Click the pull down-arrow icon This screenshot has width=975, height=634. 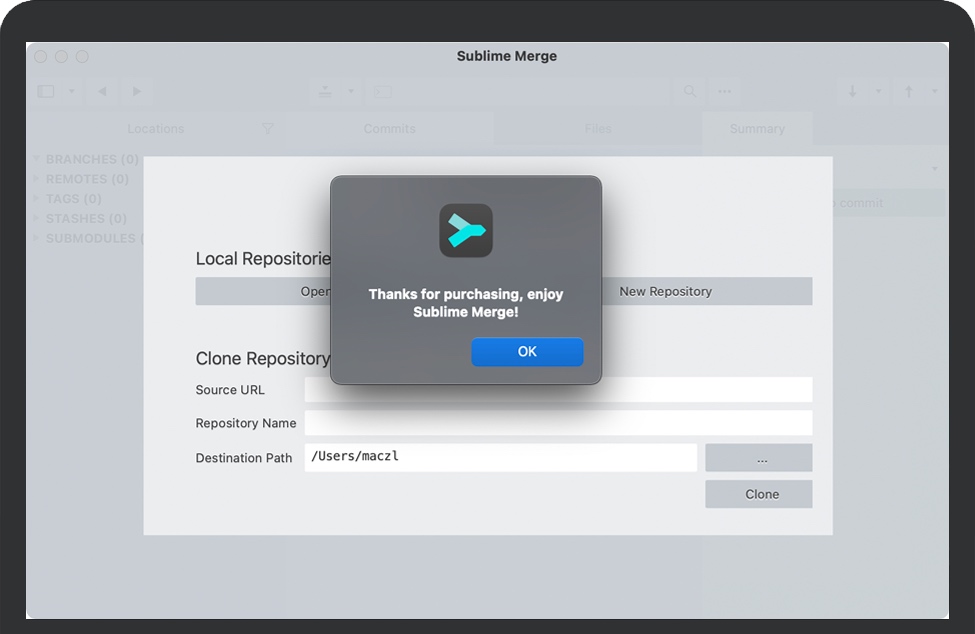tap(853, 91)
